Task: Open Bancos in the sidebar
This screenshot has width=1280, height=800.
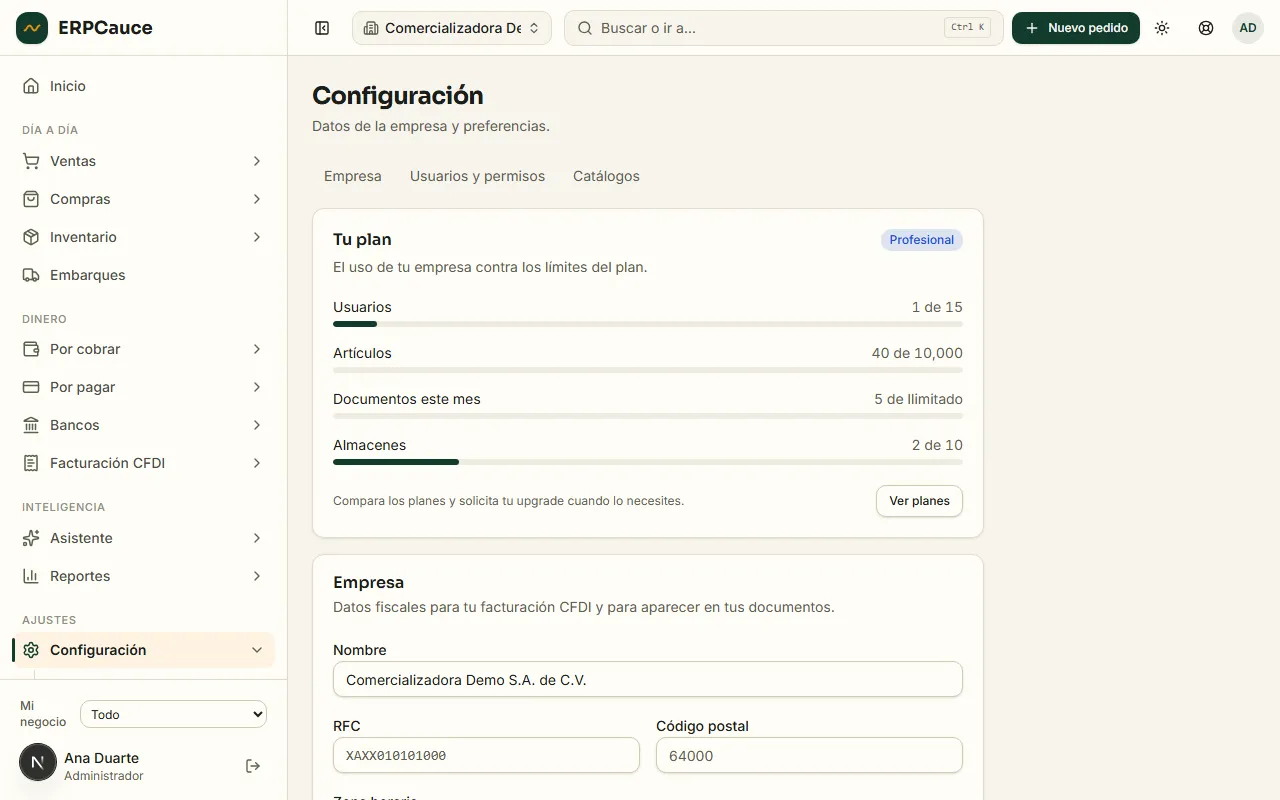Action: click(x=143, y=425)
